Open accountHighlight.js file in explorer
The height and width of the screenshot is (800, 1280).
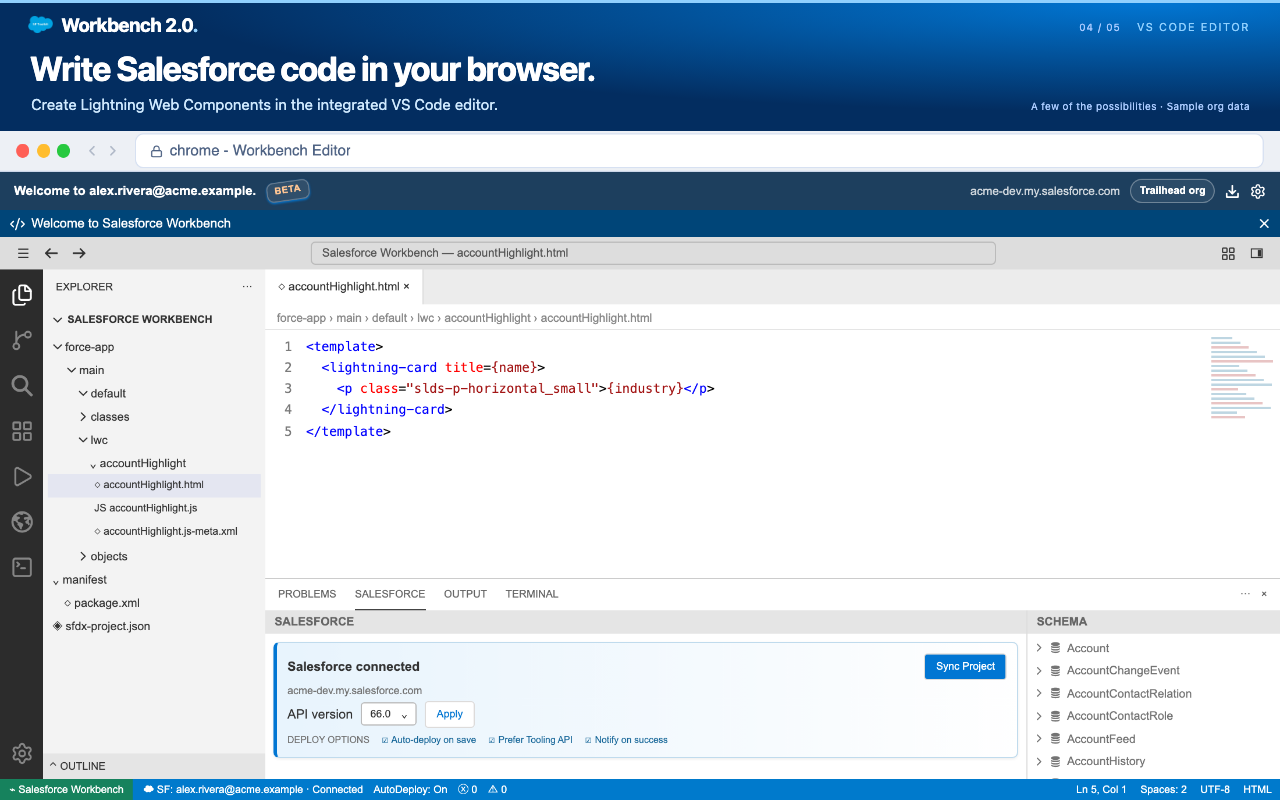(x=154, y=508)
